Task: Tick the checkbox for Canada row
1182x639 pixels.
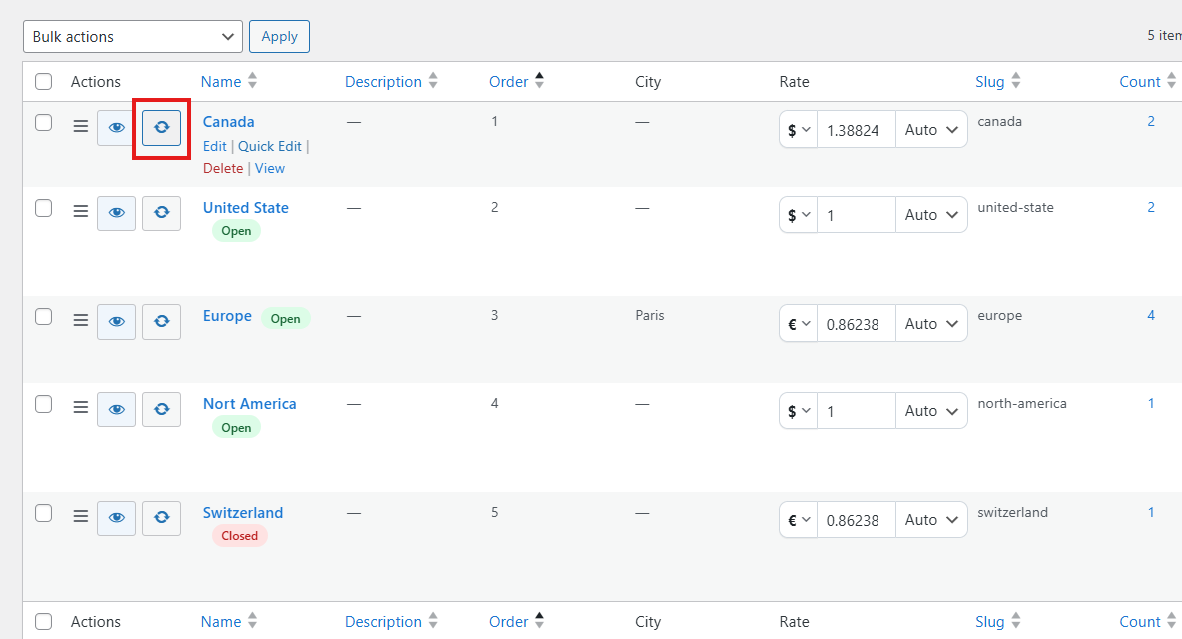Action: 43,122
